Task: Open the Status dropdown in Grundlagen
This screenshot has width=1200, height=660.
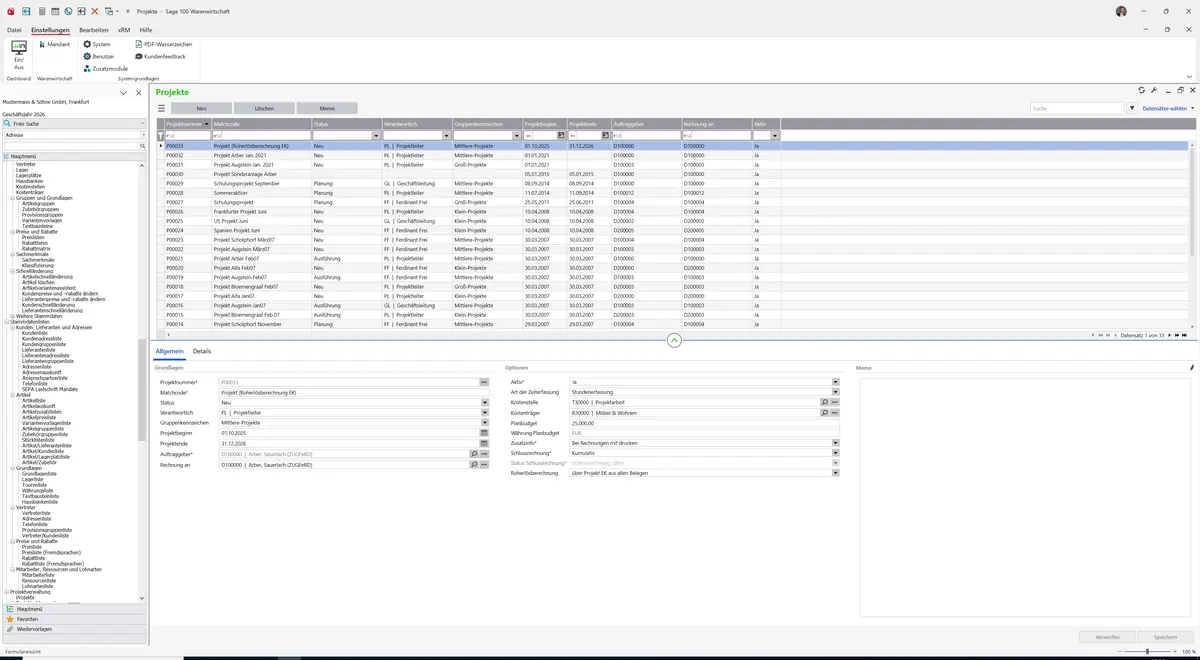Action: click(485, 402)
